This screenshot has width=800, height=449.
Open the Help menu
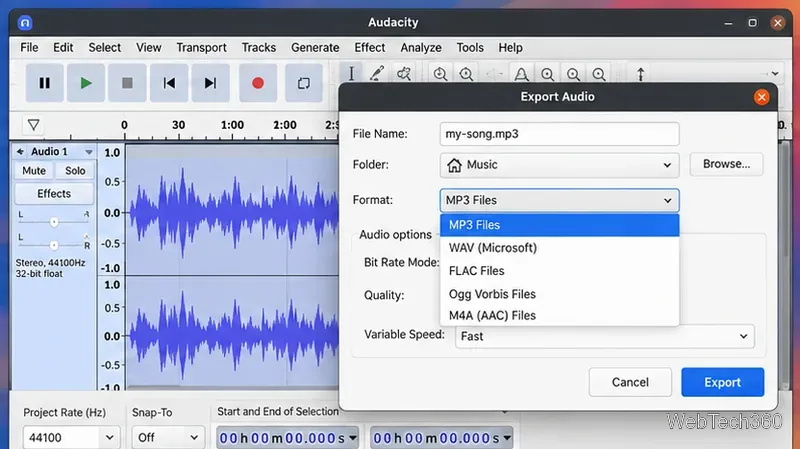[510, 47]
